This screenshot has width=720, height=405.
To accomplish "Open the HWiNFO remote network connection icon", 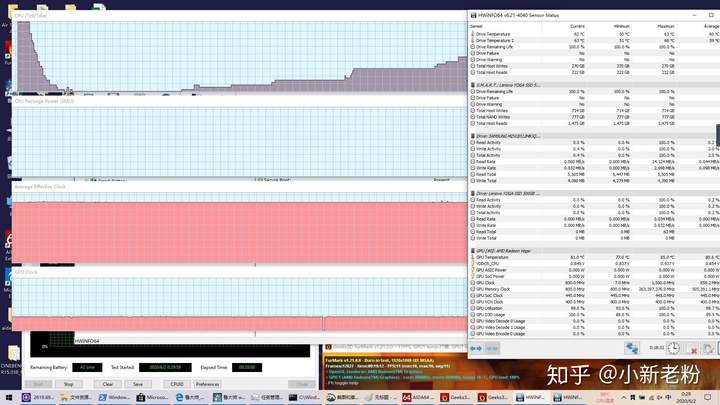I will 632,349.
